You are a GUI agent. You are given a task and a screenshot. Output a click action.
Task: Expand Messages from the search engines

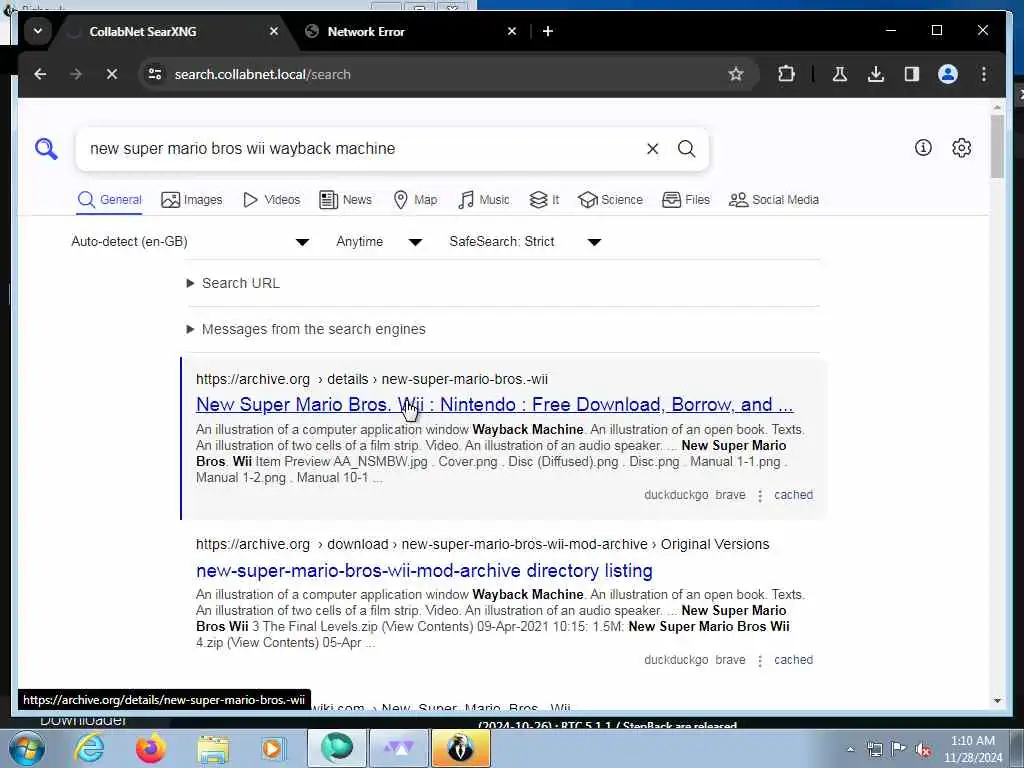[x=306, y=329]
